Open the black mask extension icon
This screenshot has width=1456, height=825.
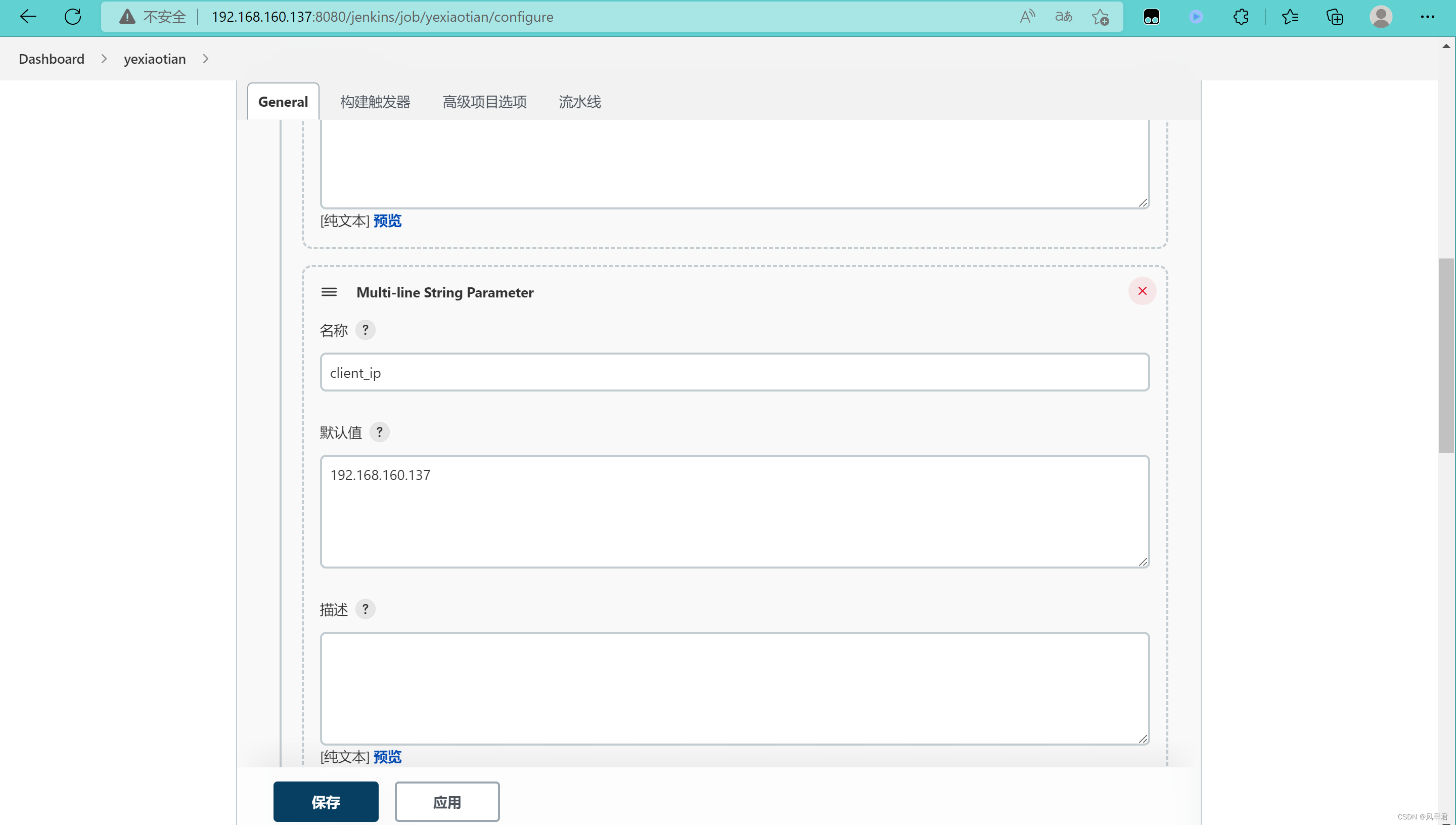pos(1151,17)
